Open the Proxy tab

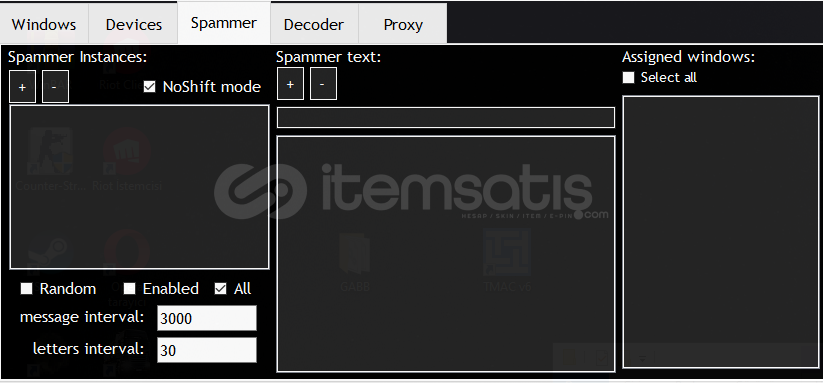[x=403, y=24]
